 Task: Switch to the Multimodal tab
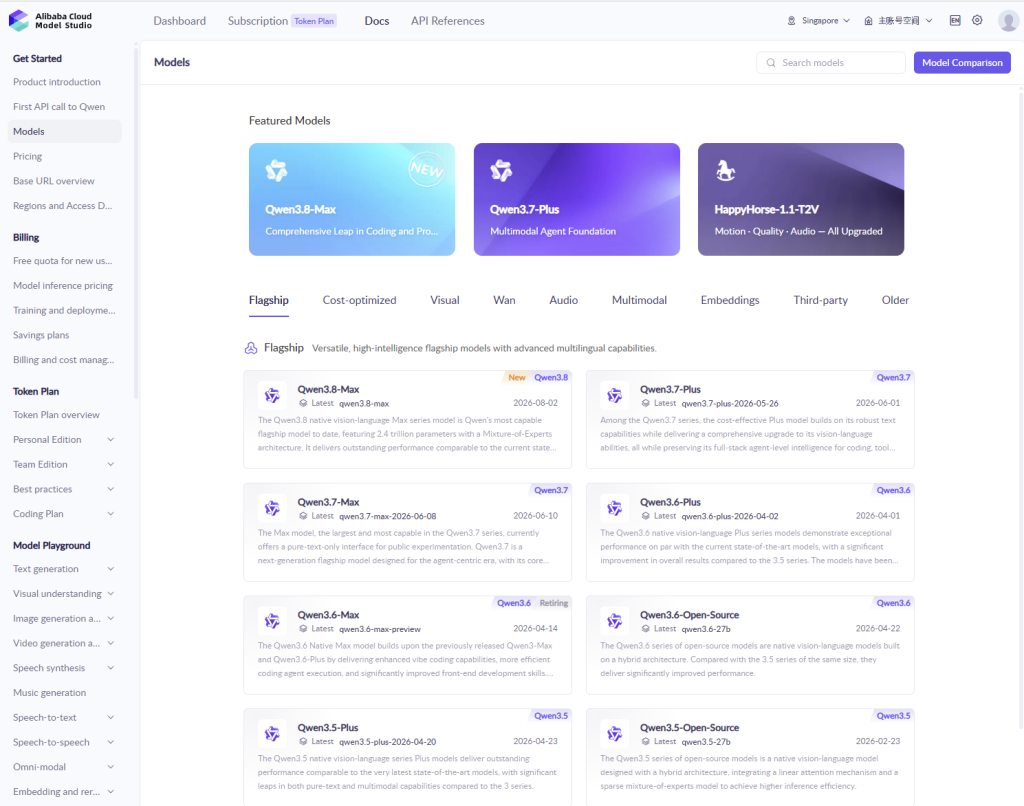tap(639, 300)
